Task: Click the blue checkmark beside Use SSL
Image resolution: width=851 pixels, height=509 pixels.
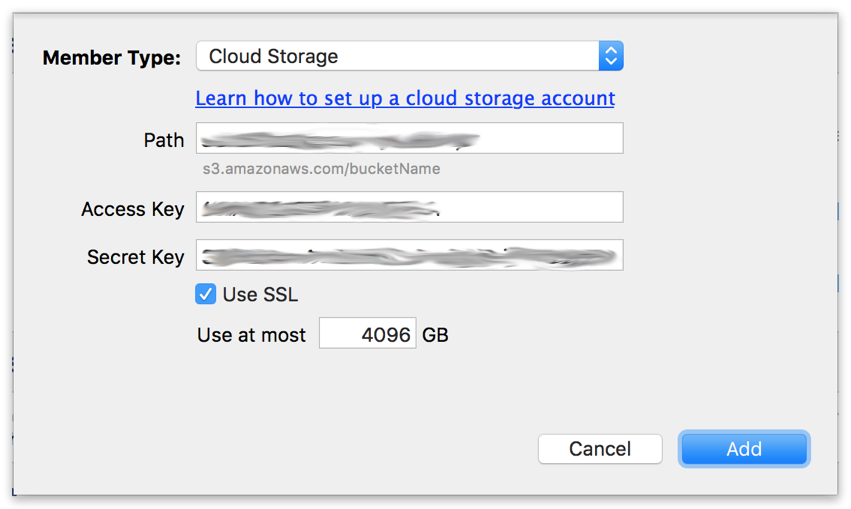Action: click(x=206, y=294)
